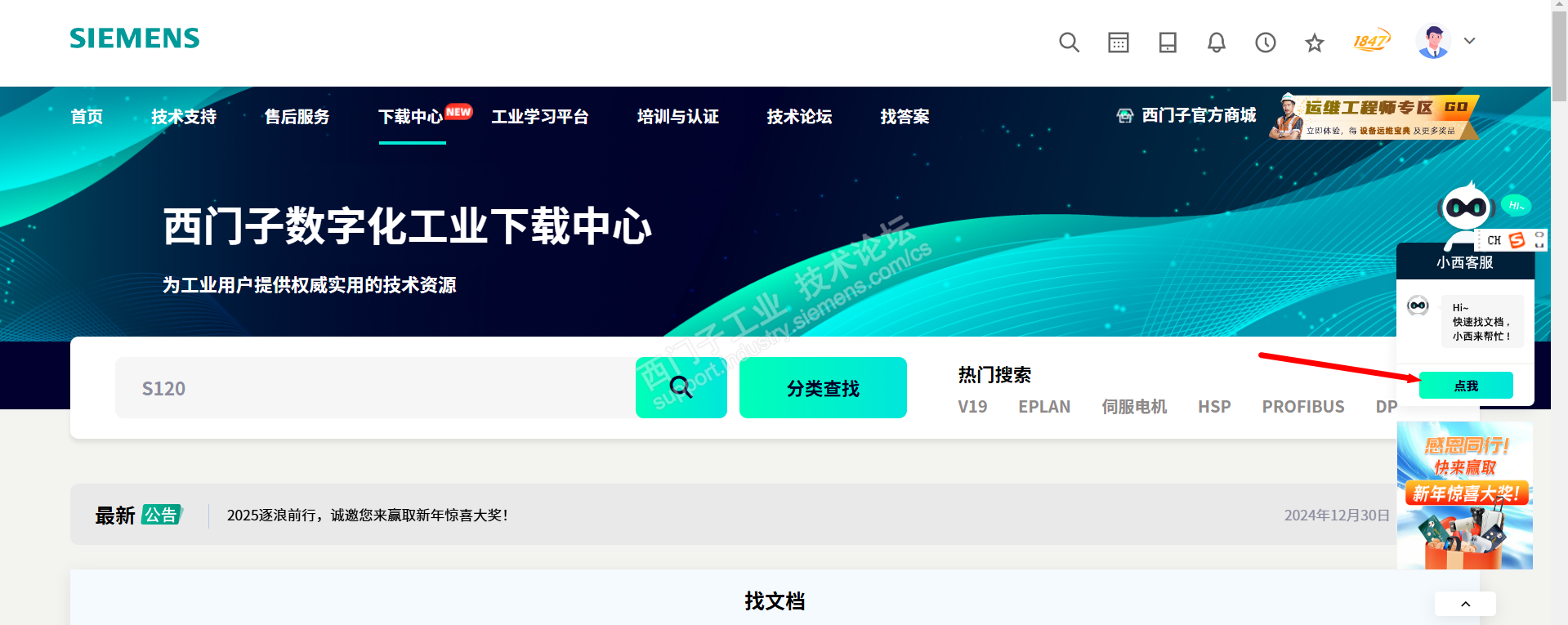Click the 公告 badge label
Image resolution: width=1568 pixels, height=625 pixels.
coord(161,515)
